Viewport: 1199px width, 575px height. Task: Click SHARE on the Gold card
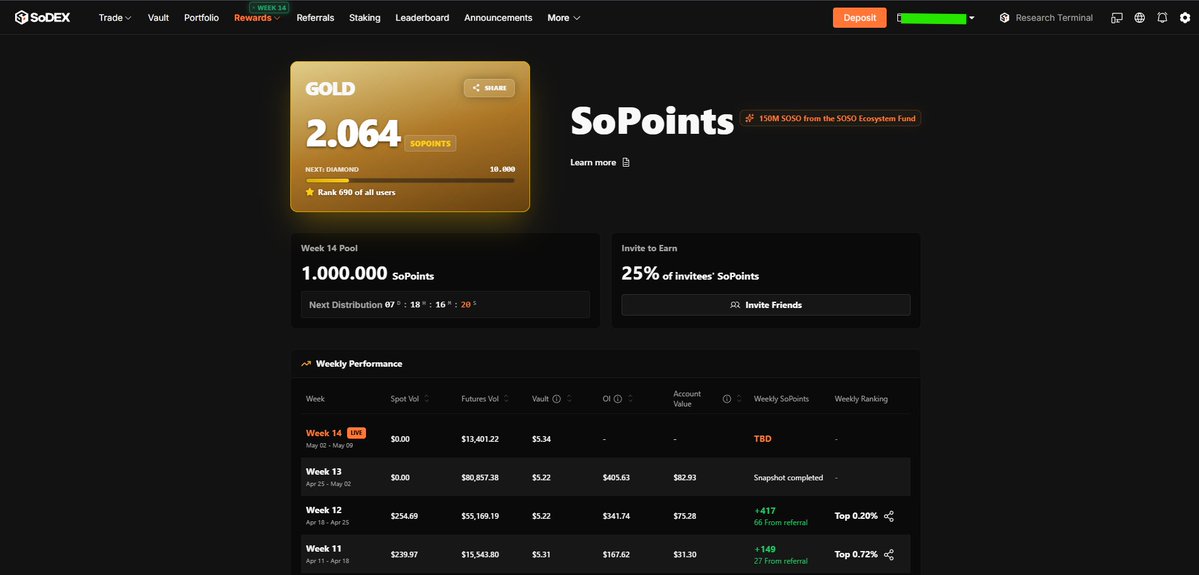pyautogui.click(x=489, y=88)
